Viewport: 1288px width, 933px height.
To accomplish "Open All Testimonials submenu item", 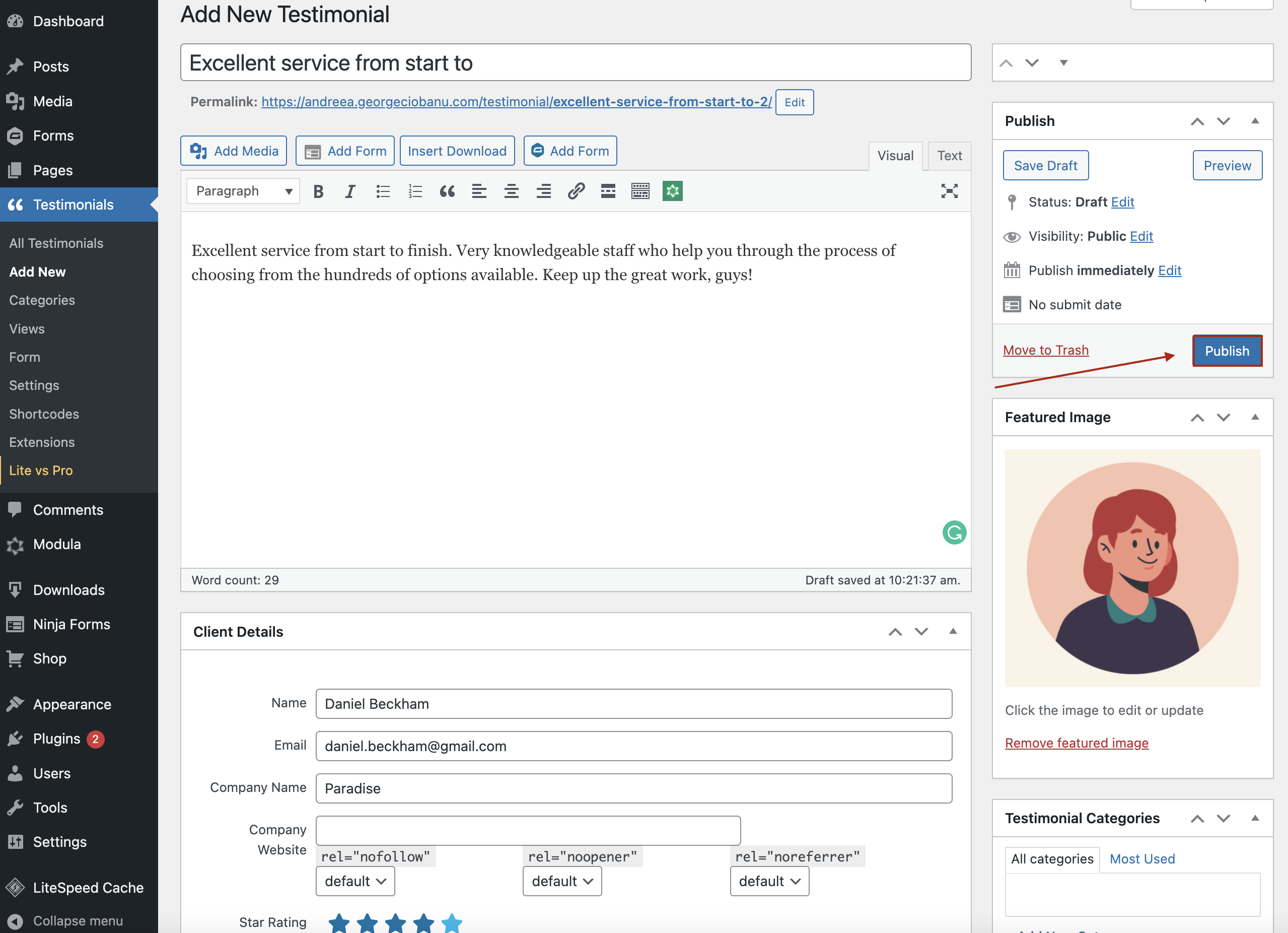I will pos(56,243).
